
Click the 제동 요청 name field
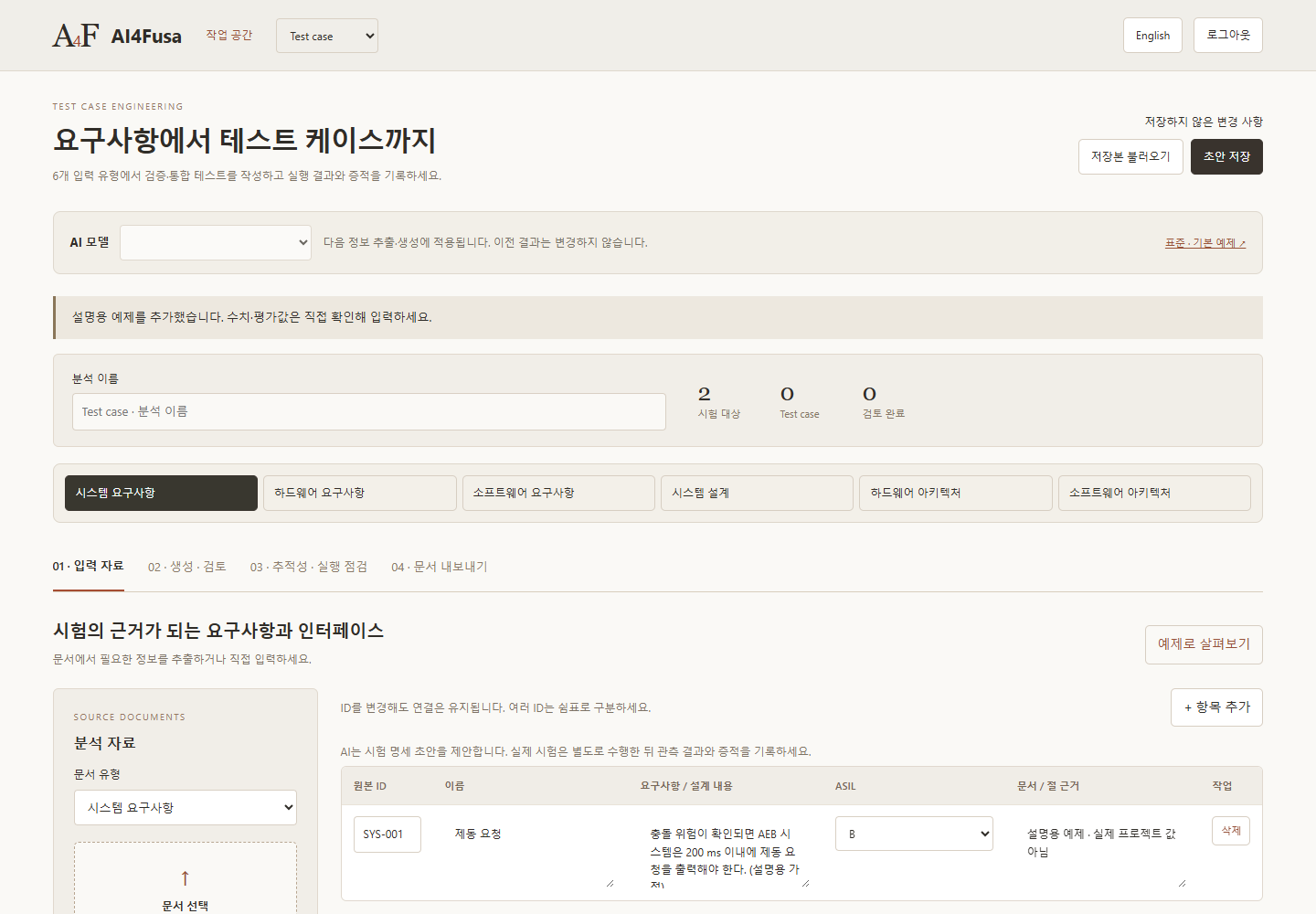click(x=529, y=852)
